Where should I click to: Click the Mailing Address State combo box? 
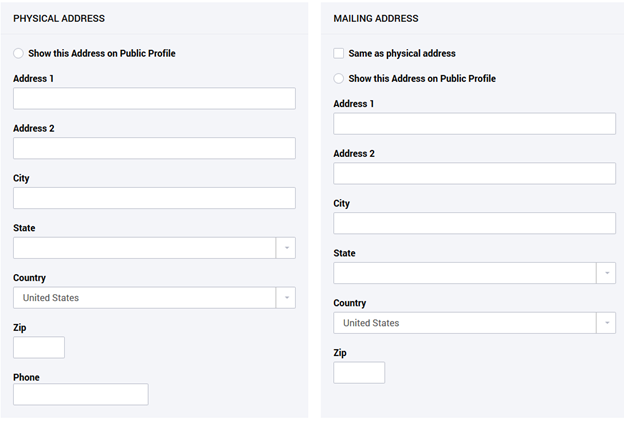tap(463, 273)
